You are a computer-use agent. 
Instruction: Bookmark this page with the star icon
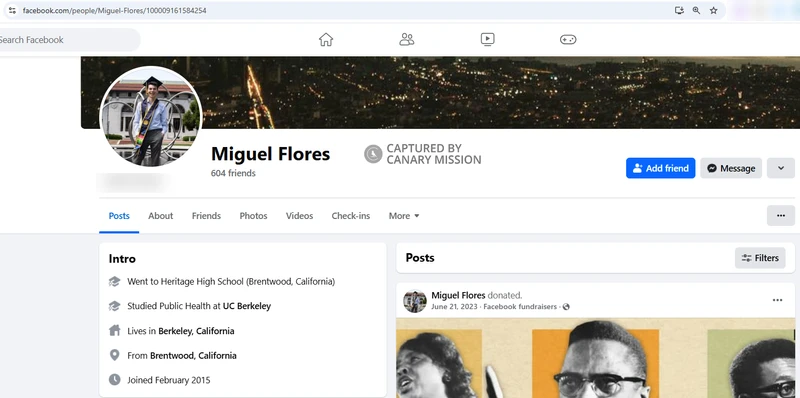(713, 10)
